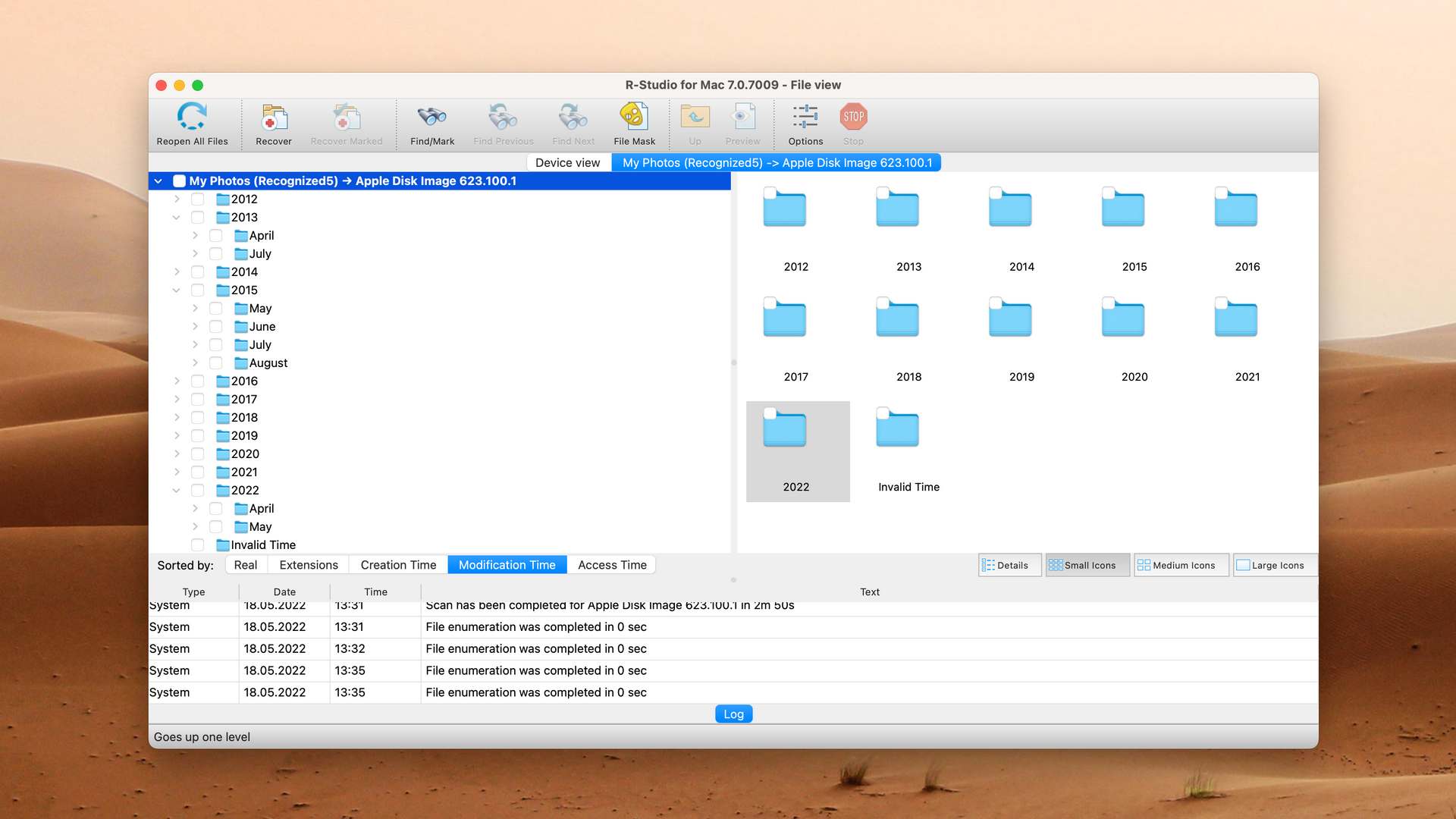Select the 2014 folder icon in the right pane
The image size is (1456, 819).
[1010, 207]
